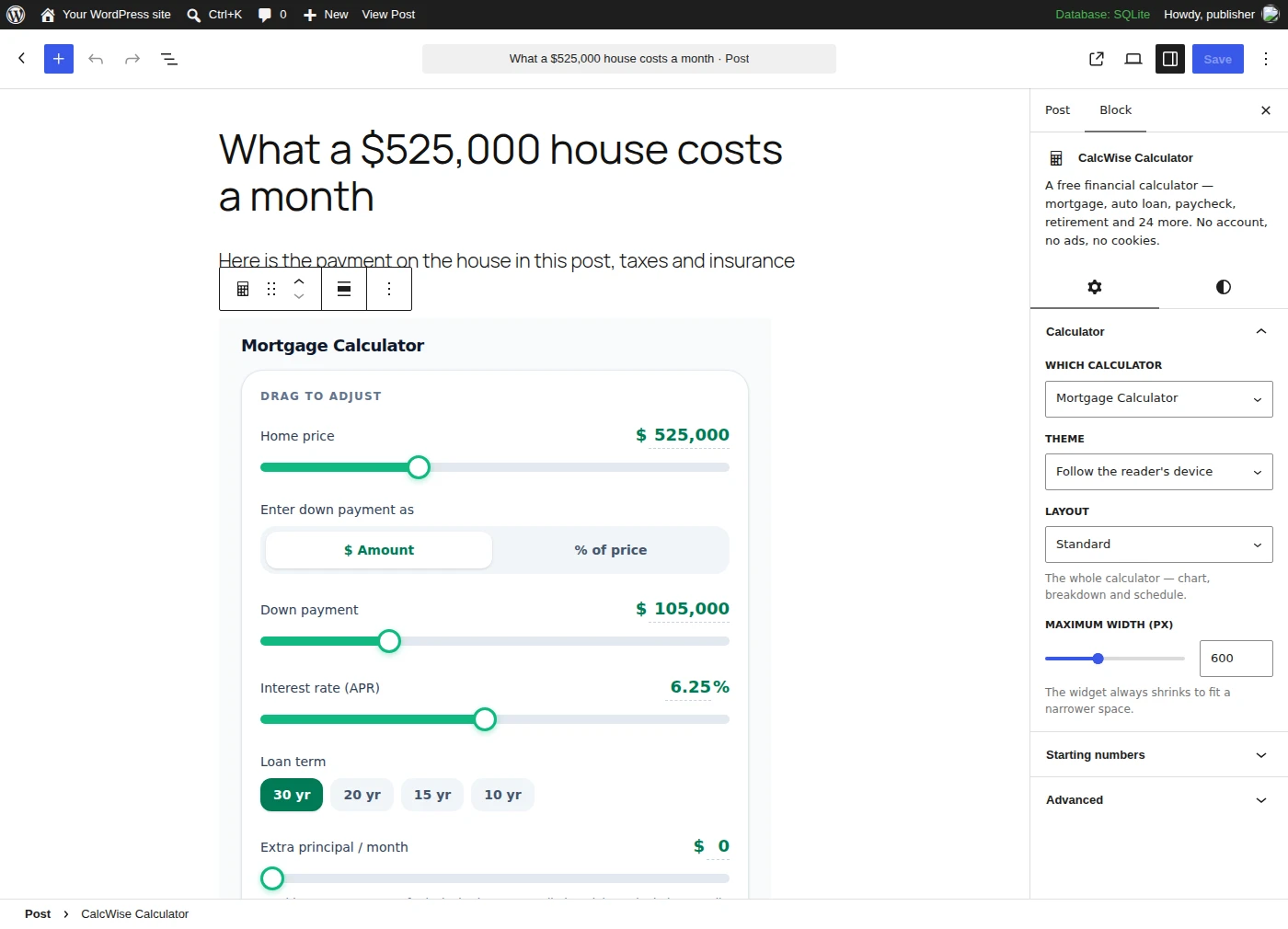Switch to the Post tab
The width and height of the screenshot is (1288, 929).
point(1057,110)
